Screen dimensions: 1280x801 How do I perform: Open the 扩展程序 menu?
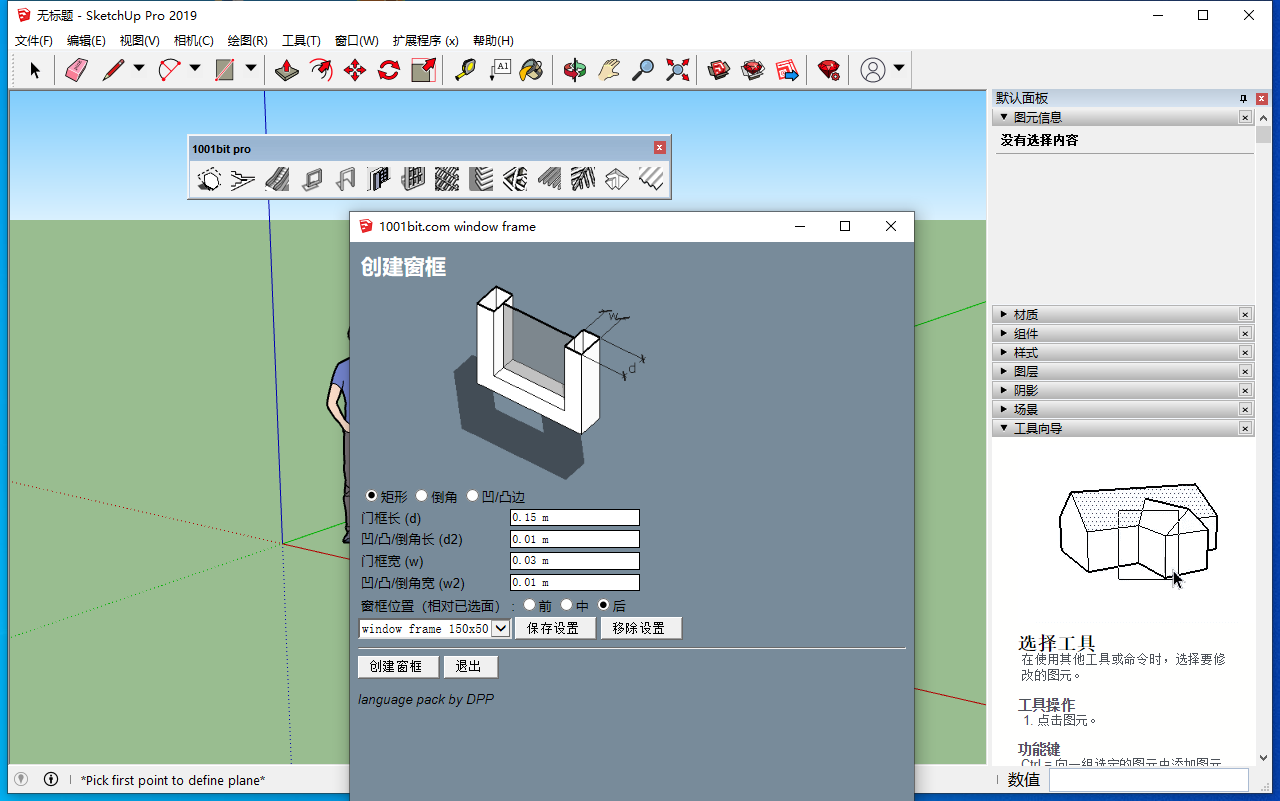(425, 41)
